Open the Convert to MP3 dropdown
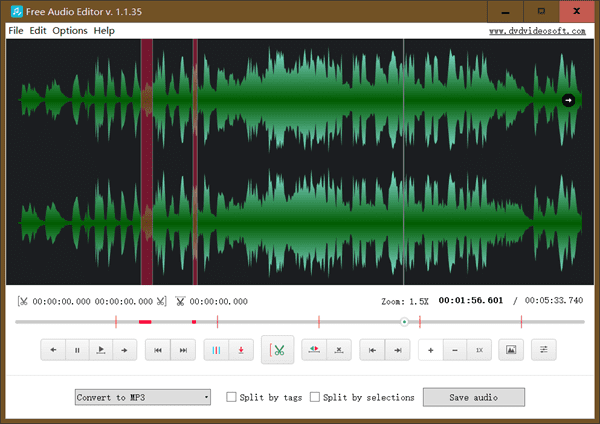600x424 pixels. tap(143, 397)
